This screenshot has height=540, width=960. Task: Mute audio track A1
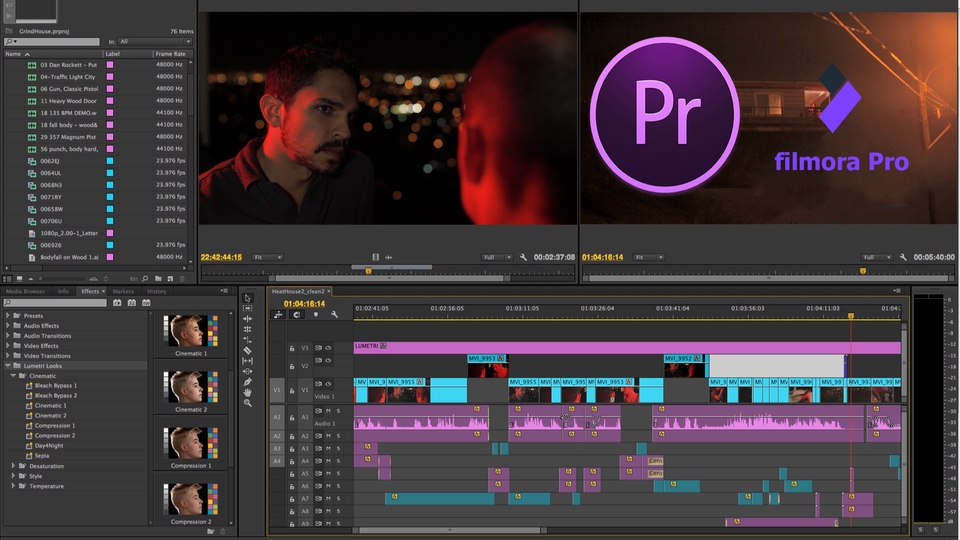(328, 411)
